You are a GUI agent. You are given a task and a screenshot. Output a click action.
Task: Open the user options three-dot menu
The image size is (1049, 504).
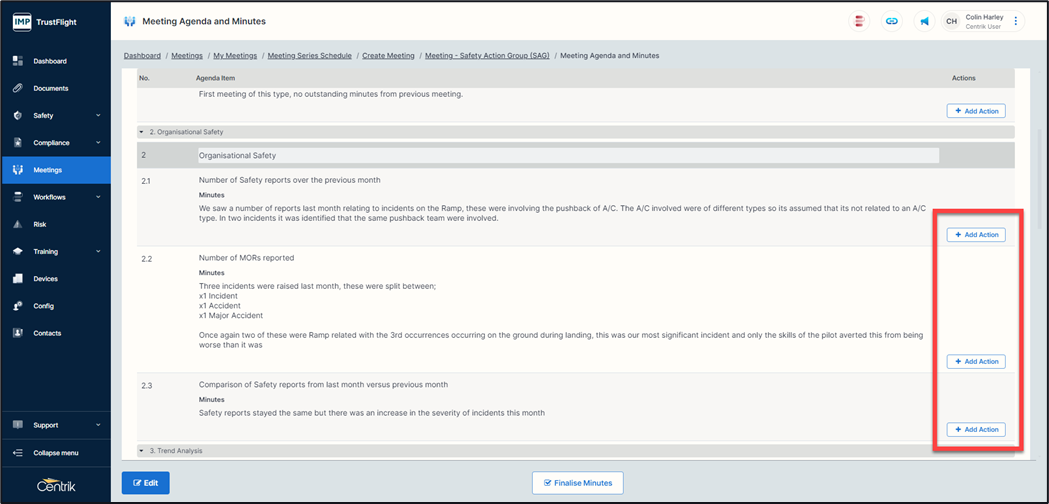click(x=1016, y=21)
